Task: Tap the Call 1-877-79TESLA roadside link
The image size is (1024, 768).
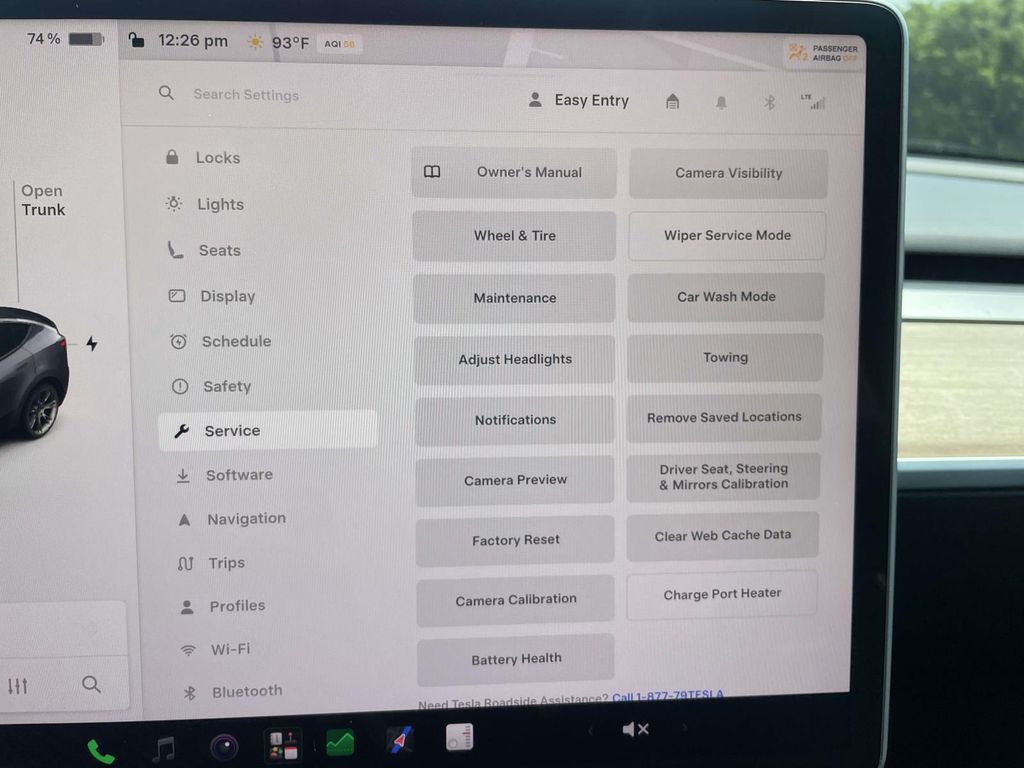Action: coord(667,696)
